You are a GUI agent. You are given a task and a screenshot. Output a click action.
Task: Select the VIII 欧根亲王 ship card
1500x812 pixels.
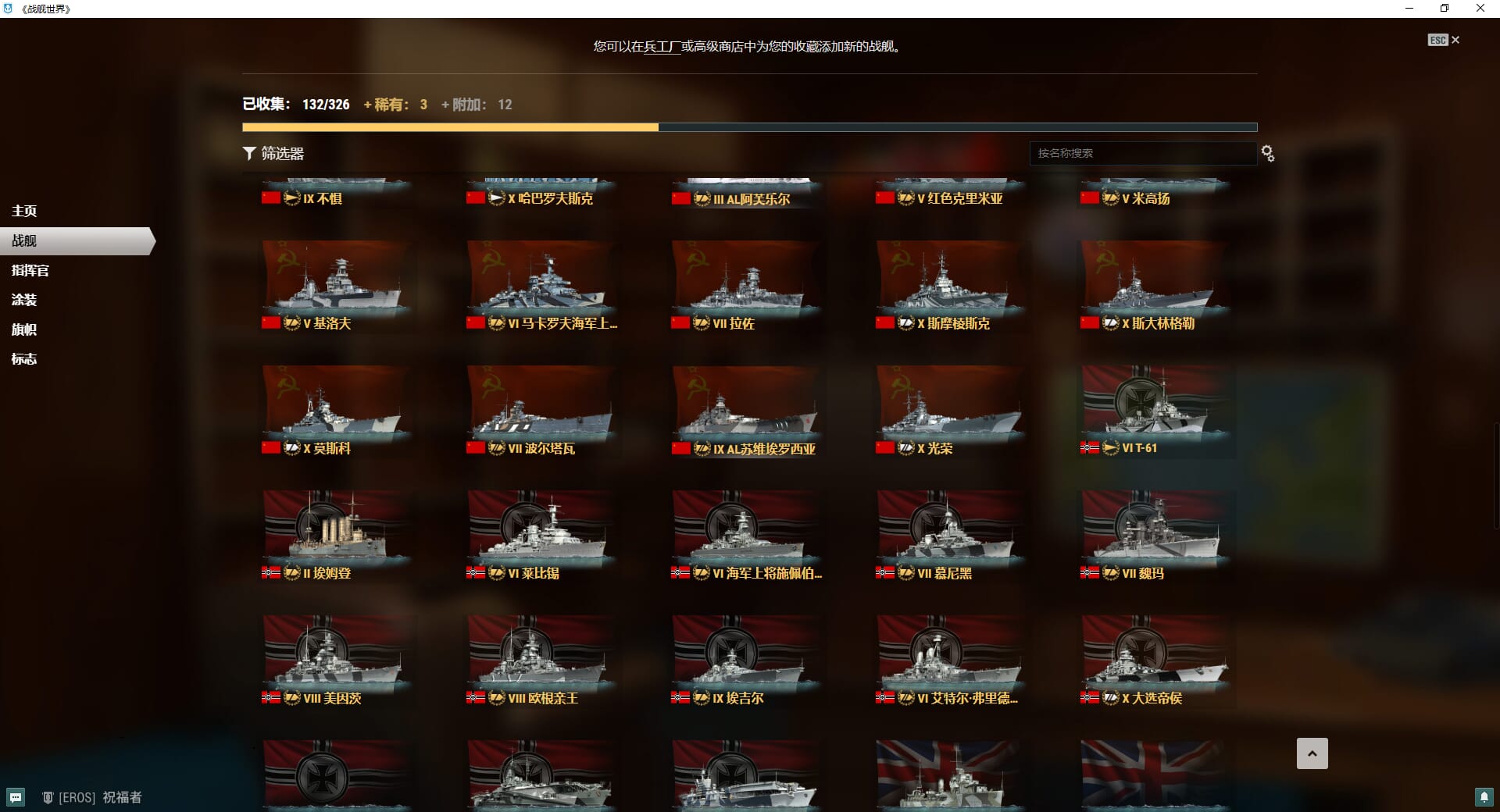tap(543, 660)
